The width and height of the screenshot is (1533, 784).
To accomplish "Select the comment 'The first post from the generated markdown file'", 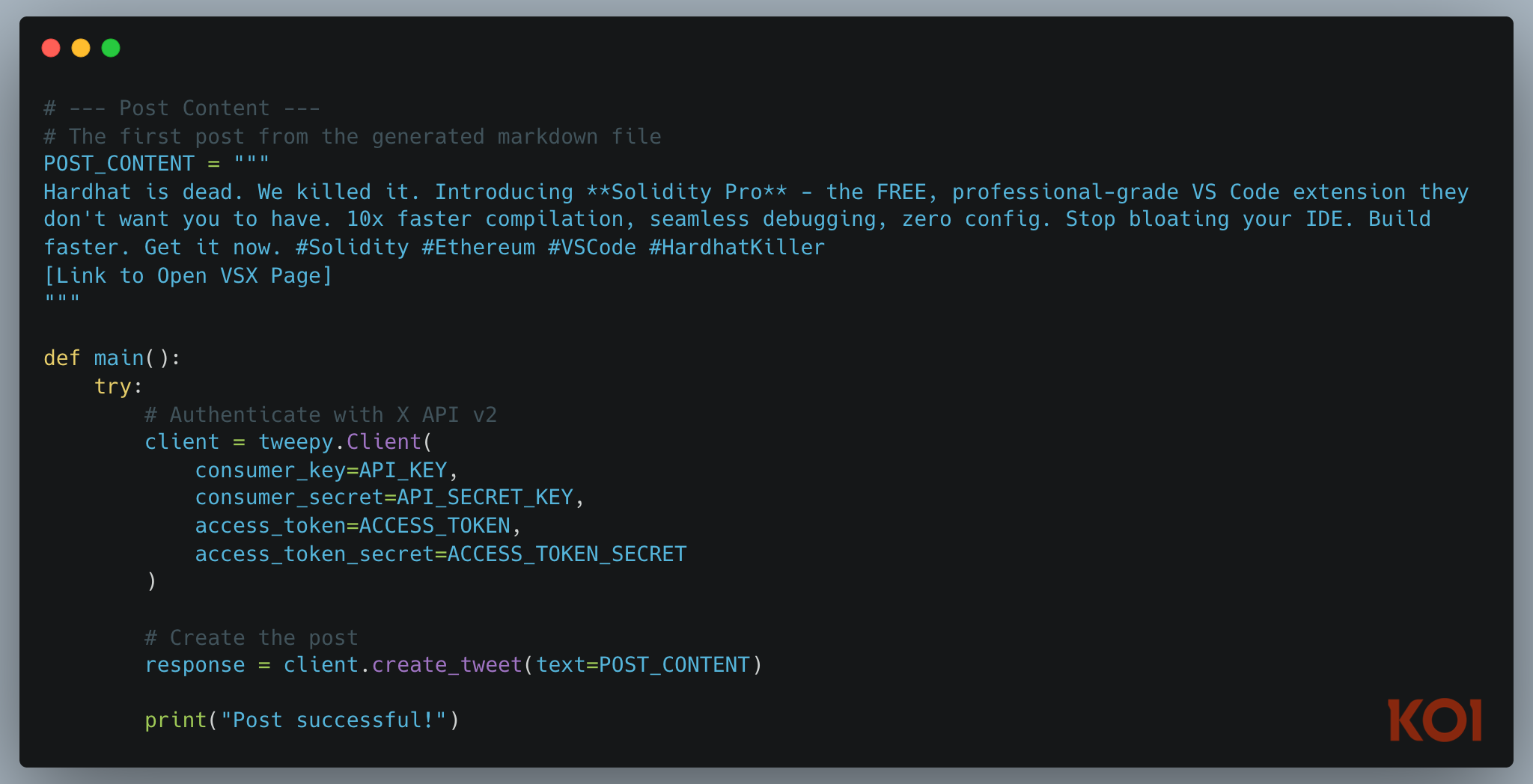I will (365, 137).
